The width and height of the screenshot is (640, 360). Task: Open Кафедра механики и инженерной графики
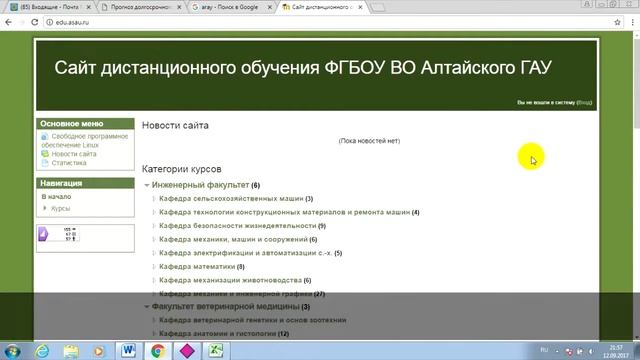point(236,293)
